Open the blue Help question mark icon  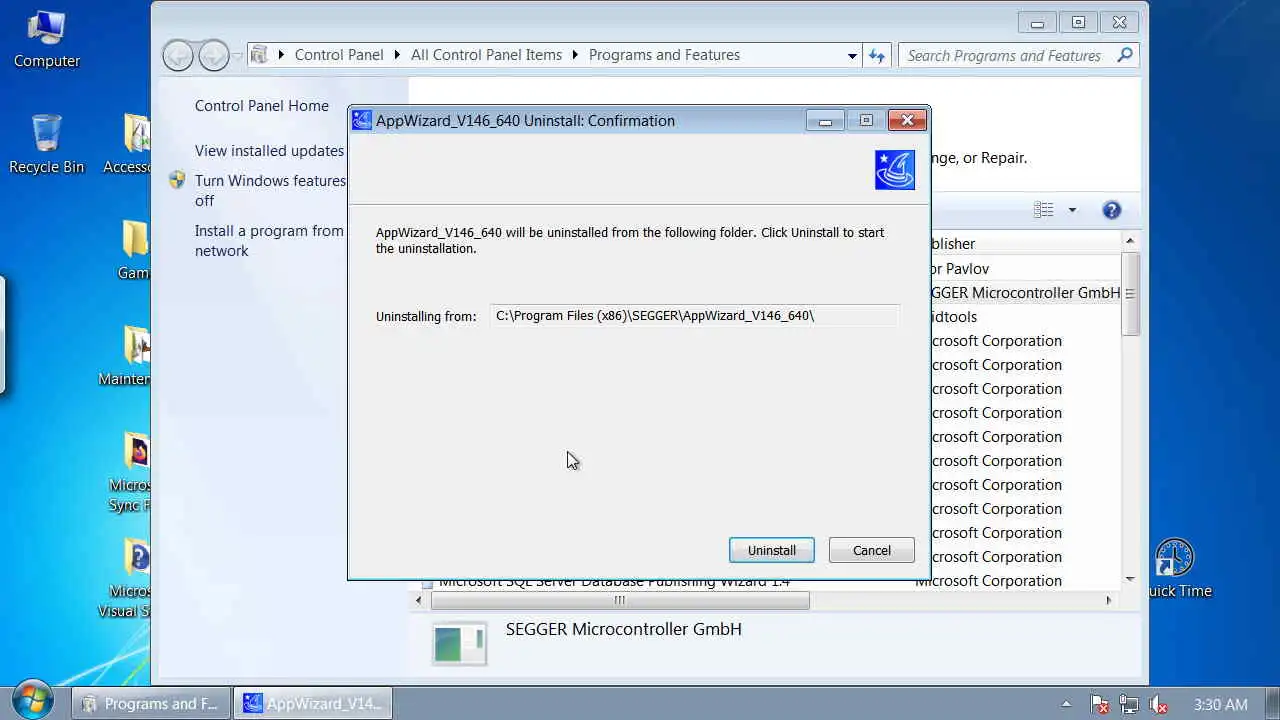point(1111,210)
